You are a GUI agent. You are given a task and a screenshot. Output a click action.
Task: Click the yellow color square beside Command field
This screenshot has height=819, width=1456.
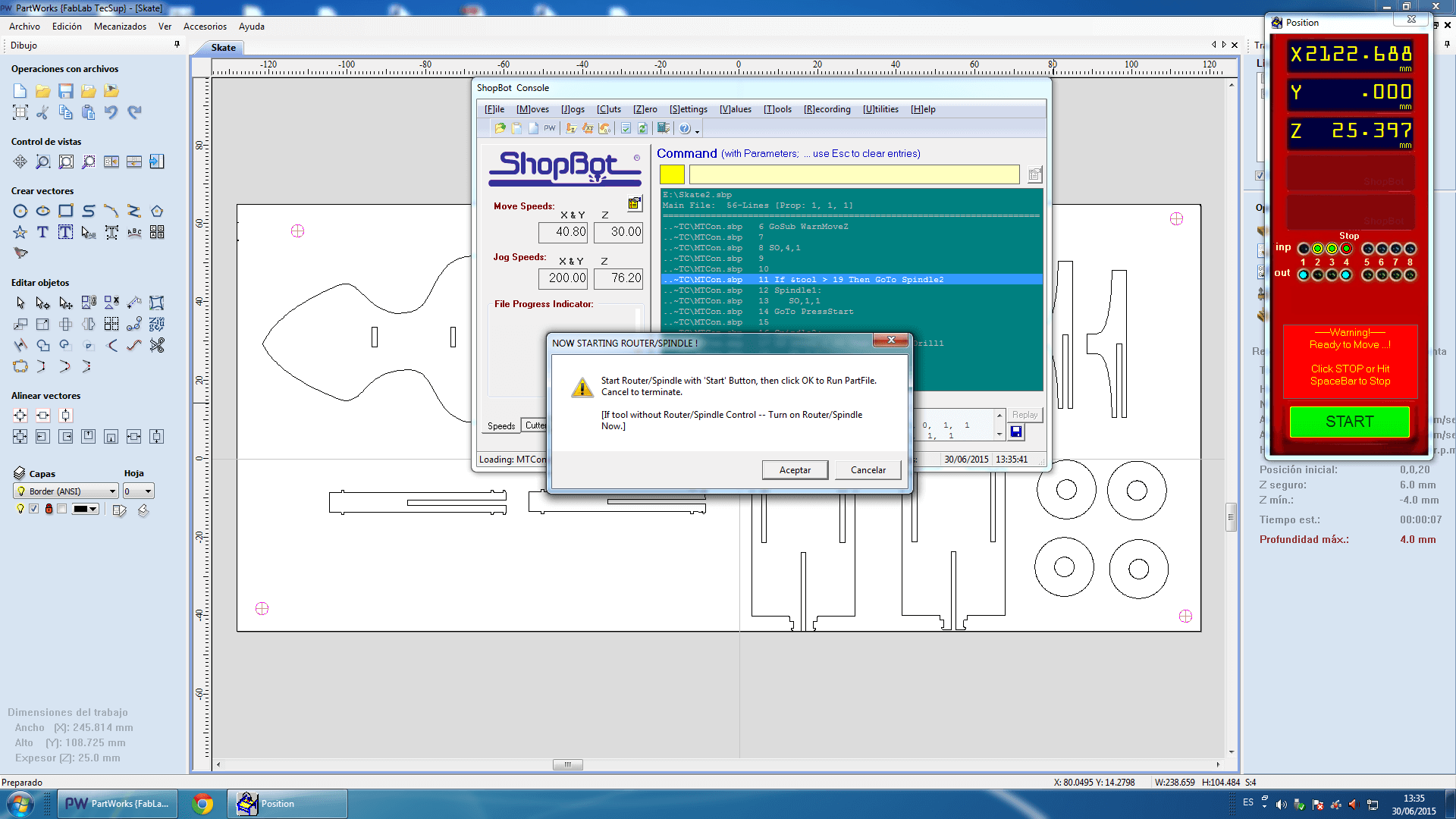672,175
